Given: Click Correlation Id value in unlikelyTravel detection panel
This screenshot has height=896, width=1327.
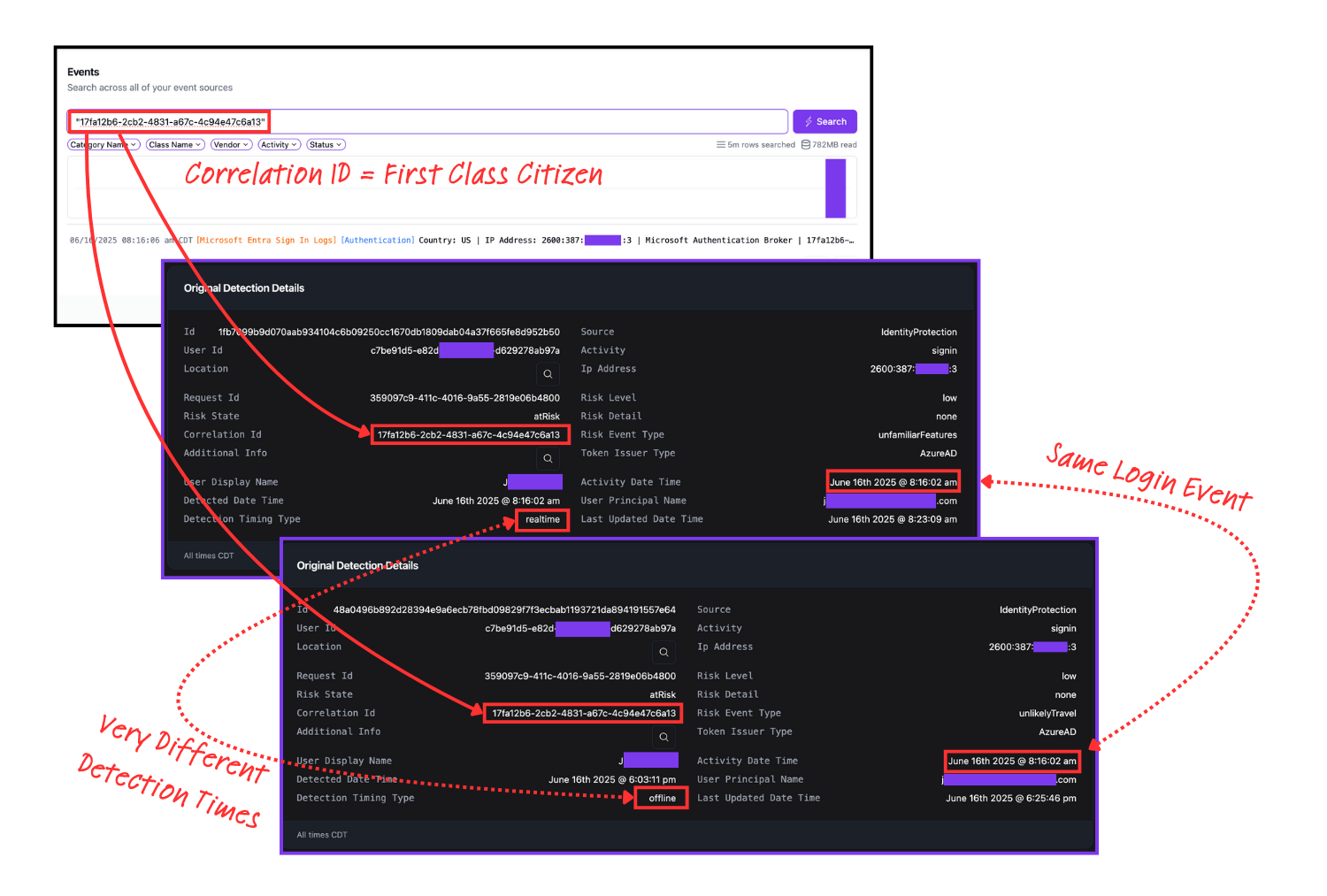Looking at the screenshot, I should [x=584, y=714].
